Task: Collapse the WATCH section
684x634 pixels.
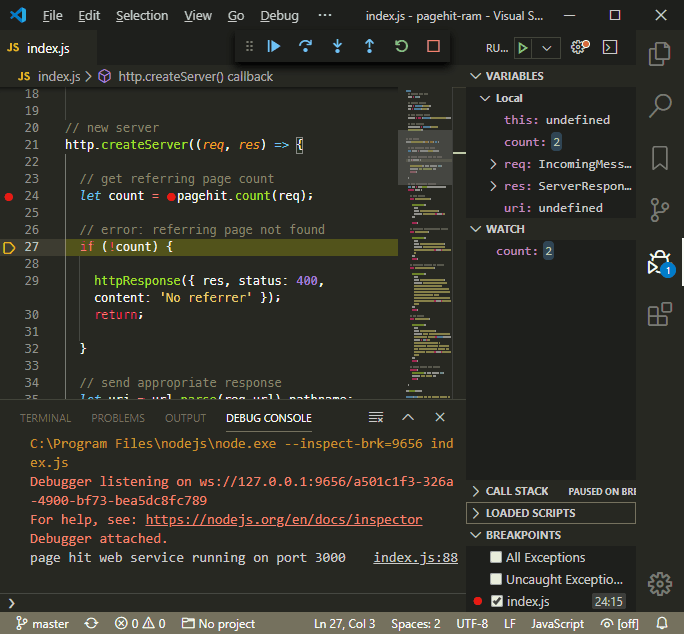Action: (476, 229)
